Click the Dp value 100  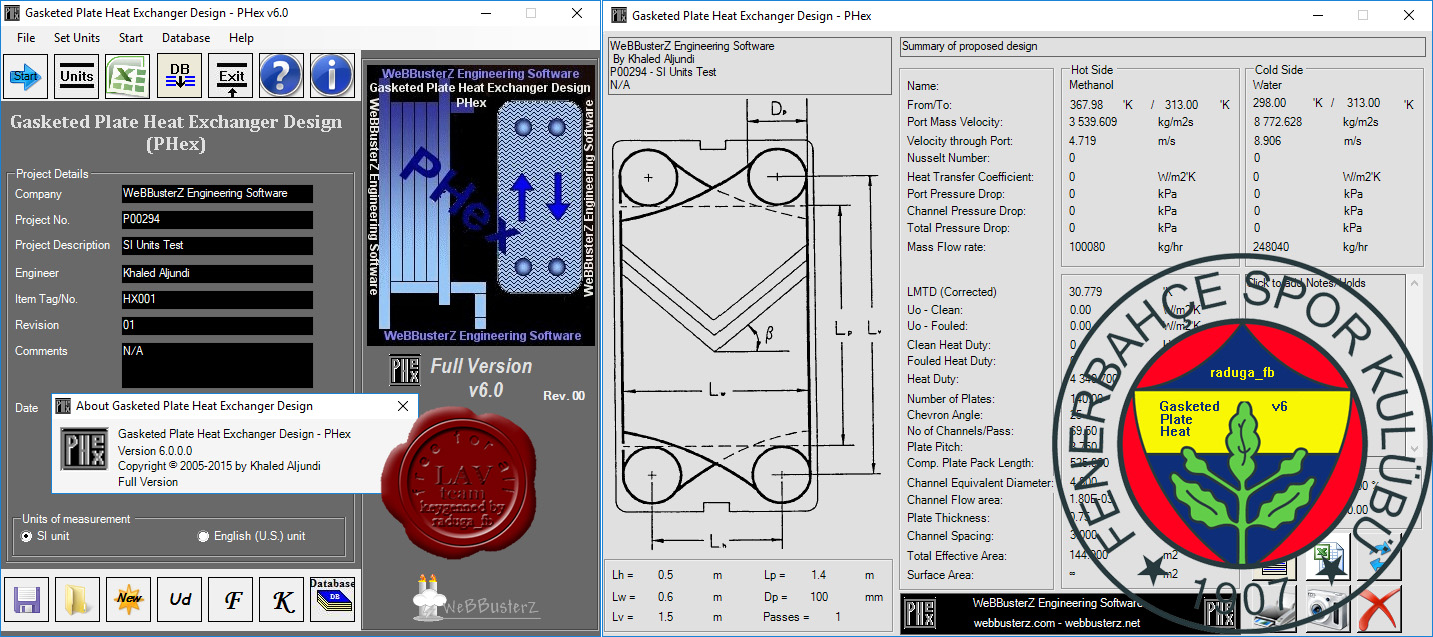[819, 597]
